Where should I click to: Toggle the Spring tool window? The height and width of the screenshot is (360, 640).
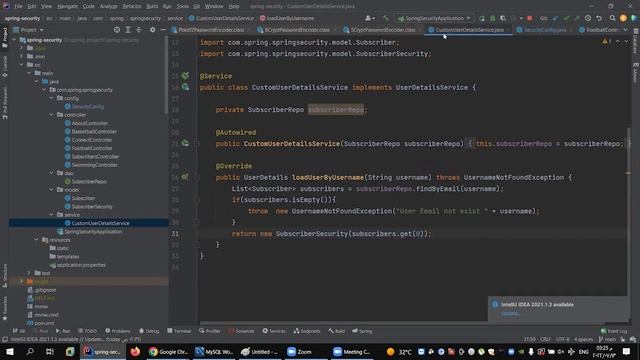click(362, 331)
